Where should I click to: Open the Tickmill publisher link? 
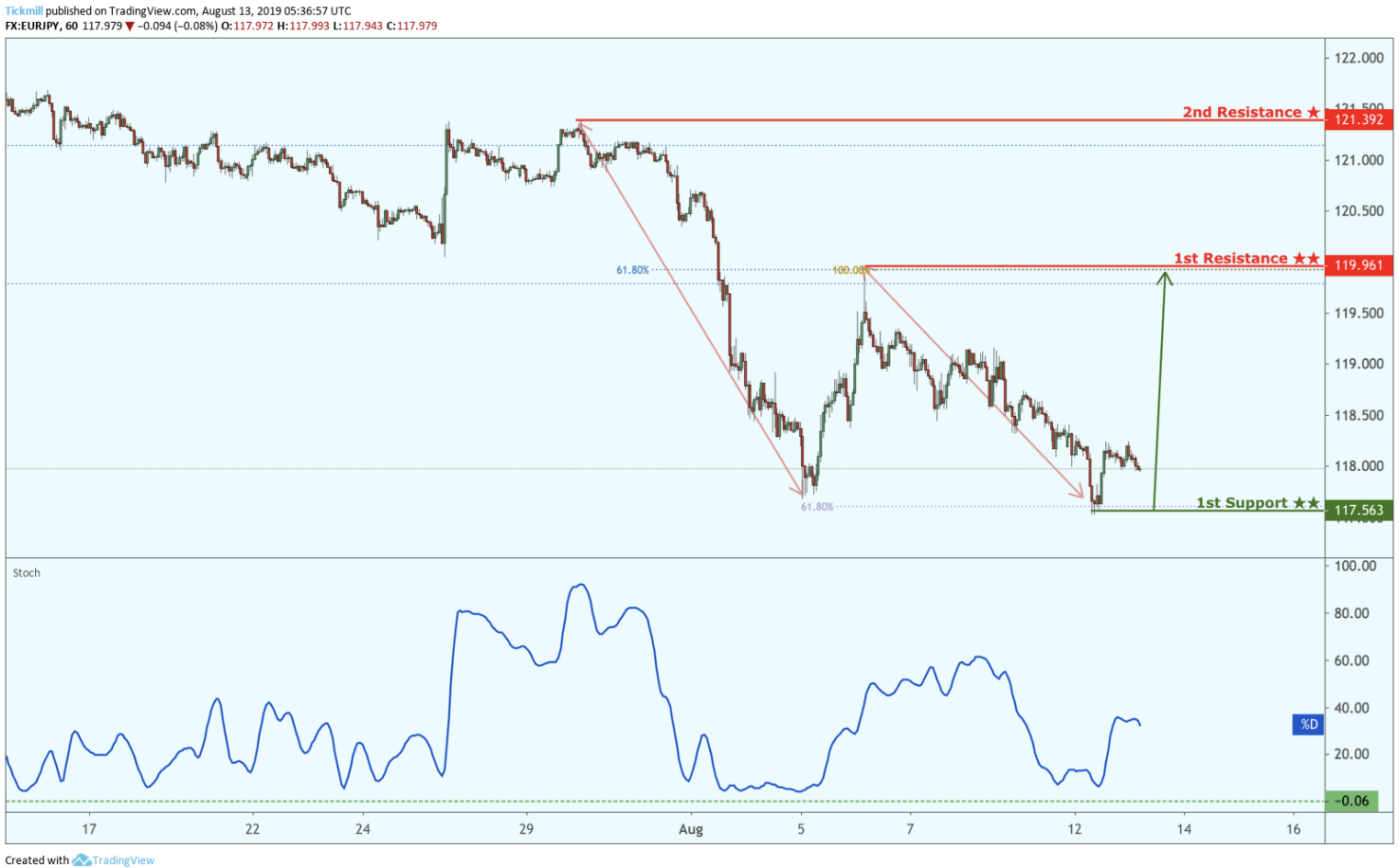(x=24, y=11)
